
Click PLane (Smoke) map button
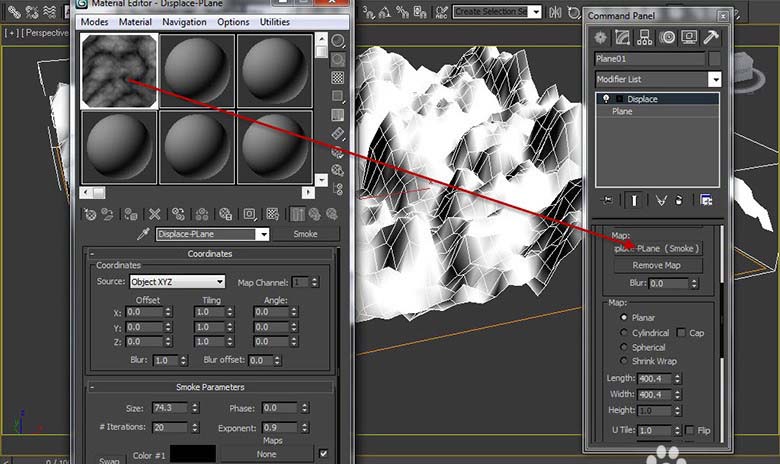pyautogui.click(x=657, y=248)
